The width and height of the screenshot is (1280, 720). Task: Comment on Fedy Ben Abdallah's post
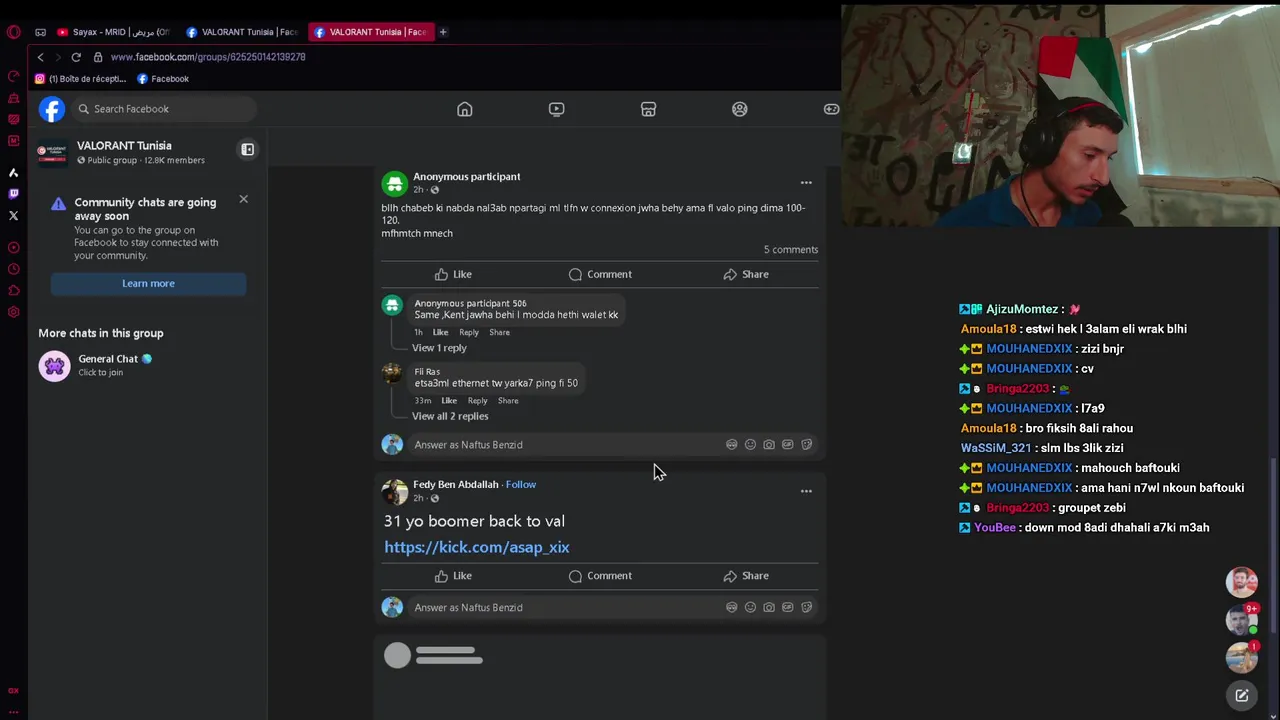(600, 576)
